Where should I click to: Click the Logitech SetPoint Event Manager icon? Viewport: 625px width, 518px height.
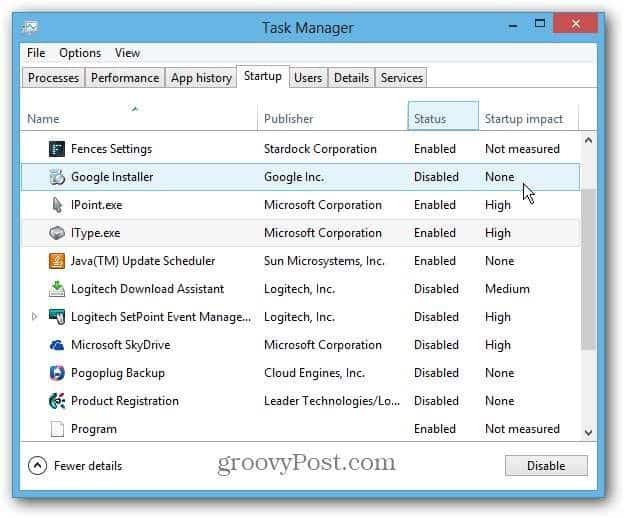[57, 317]
